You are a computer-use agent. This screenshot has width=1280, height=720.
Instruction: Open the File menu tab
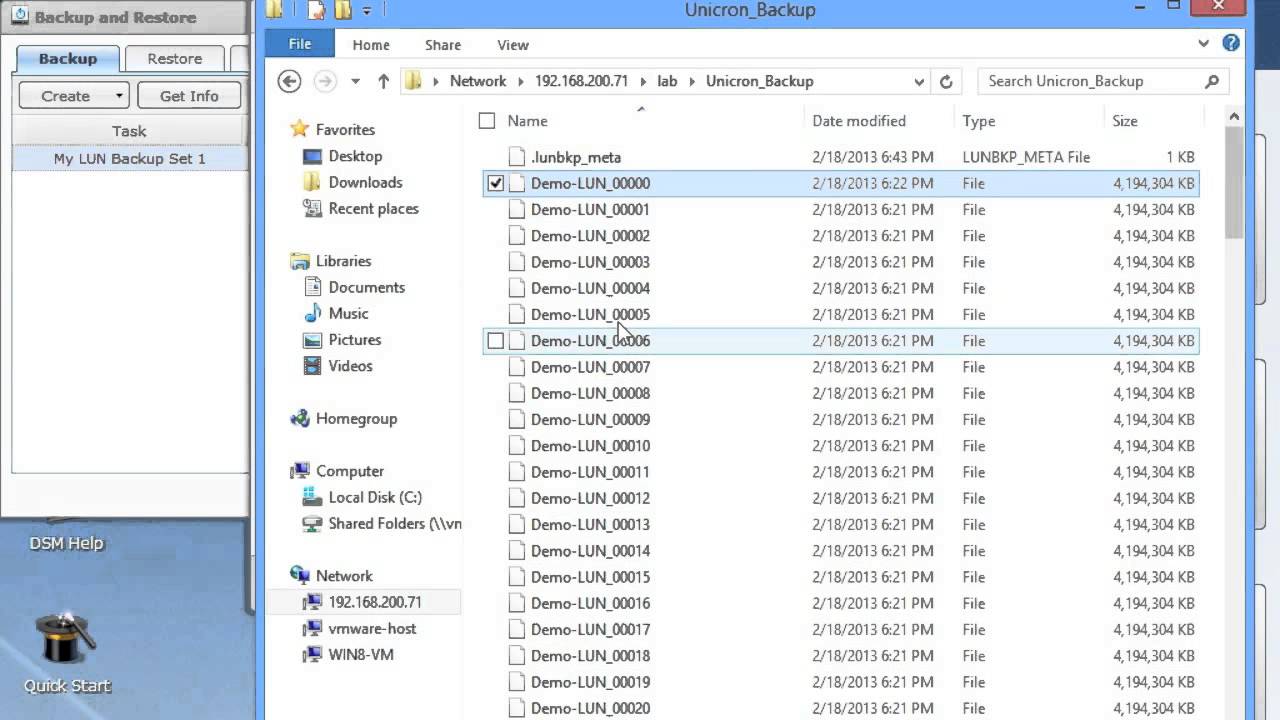pos(300,44)
